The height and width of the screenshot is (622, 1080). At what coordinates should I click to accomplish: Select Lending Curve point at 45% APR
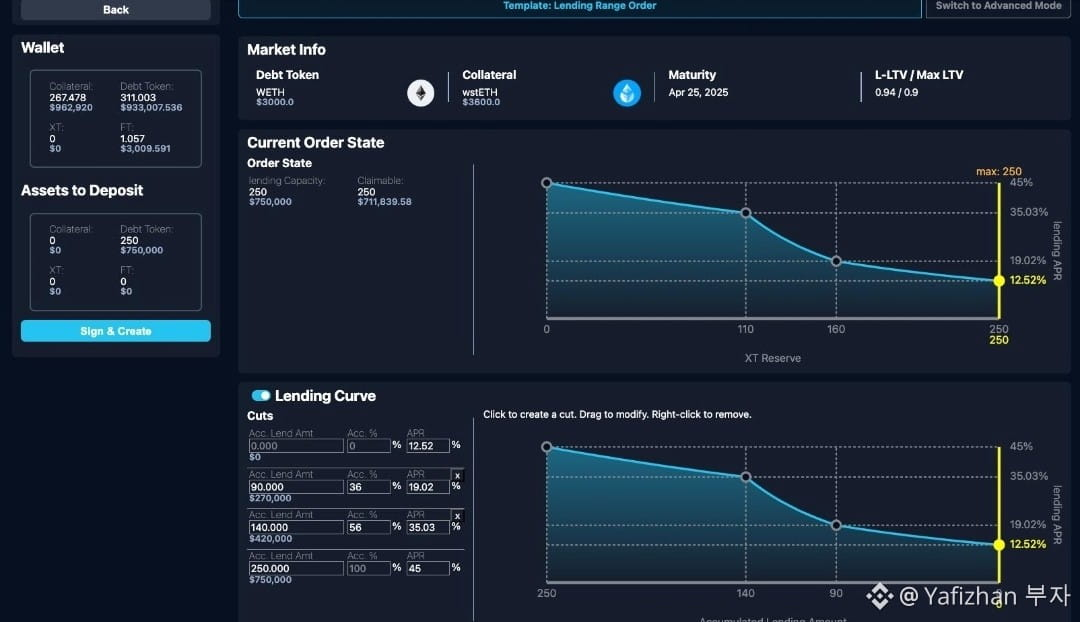[x=547, y=447]
